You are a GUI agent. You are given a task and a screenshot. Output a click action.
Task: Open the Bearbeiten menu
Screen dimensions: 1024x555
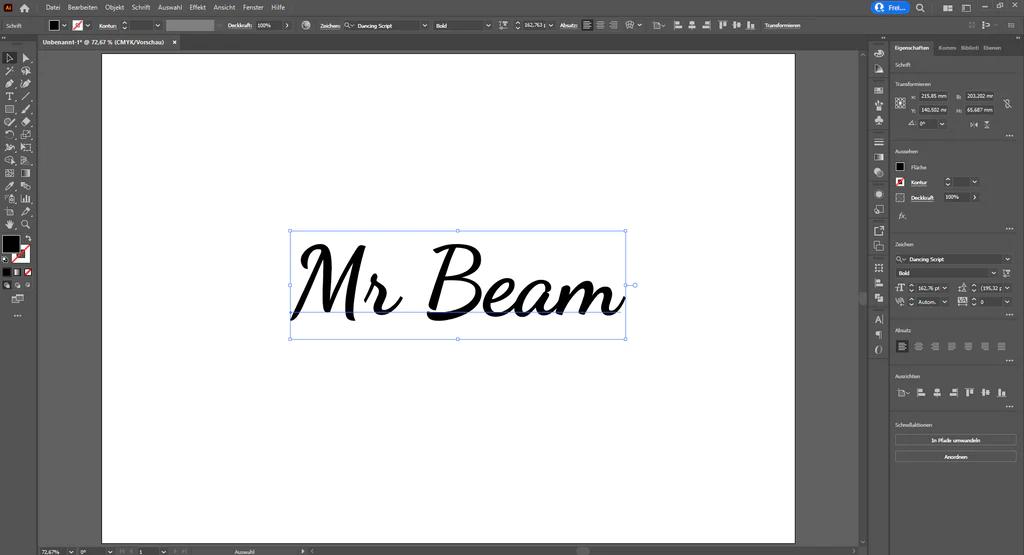[83, 8]
